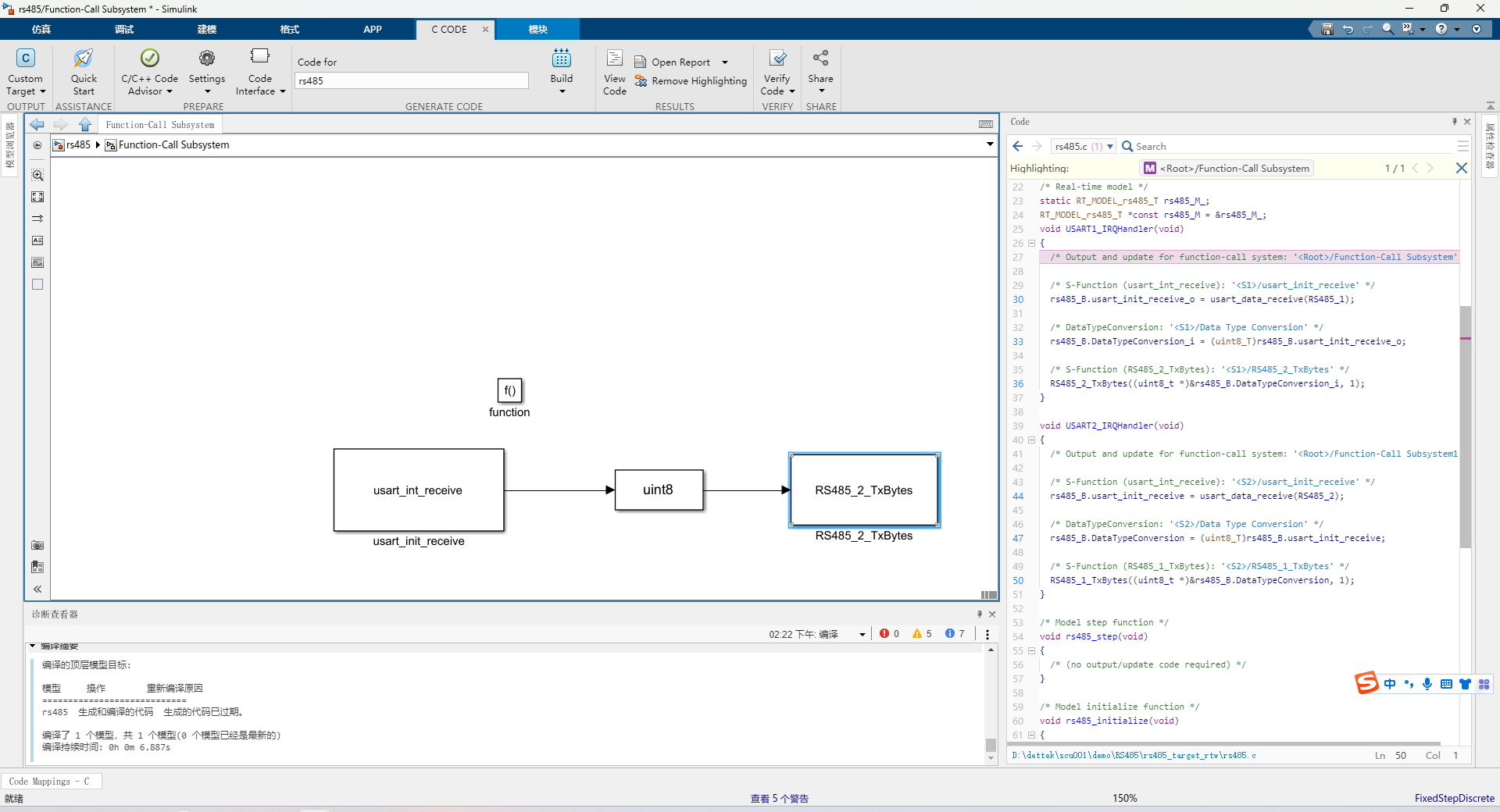Collapse code fold at line 55
Screen dimensions: 1500x812
(1031, 650)
